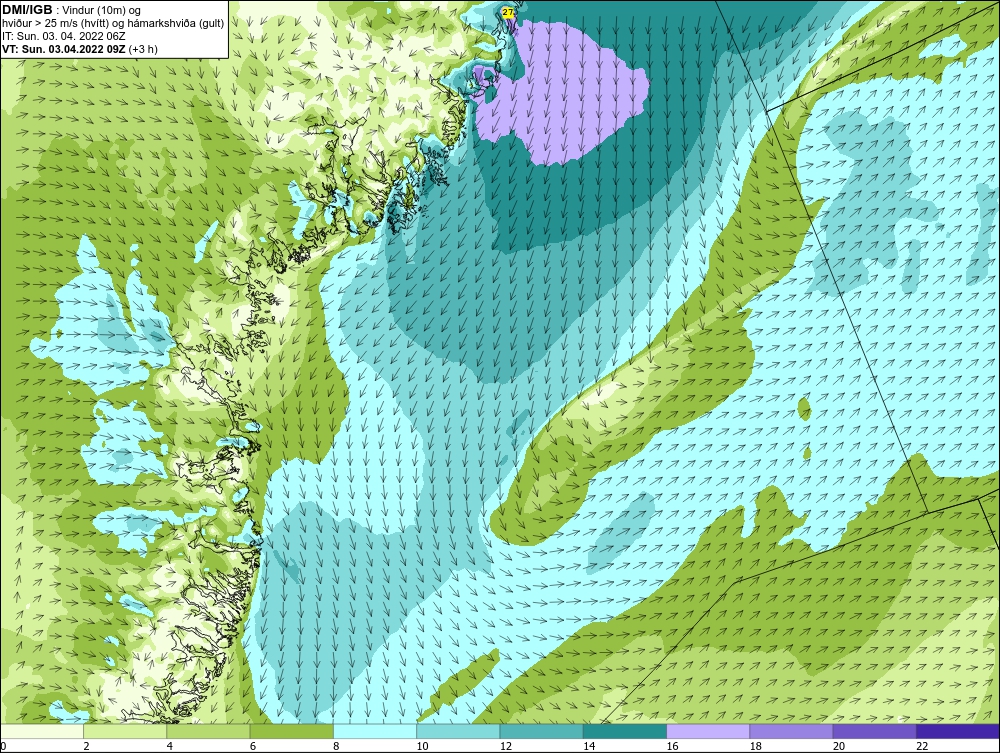
Task: Click the yellow 27 max gust marker
Action: pyautogui.click(x=508, y=12)
